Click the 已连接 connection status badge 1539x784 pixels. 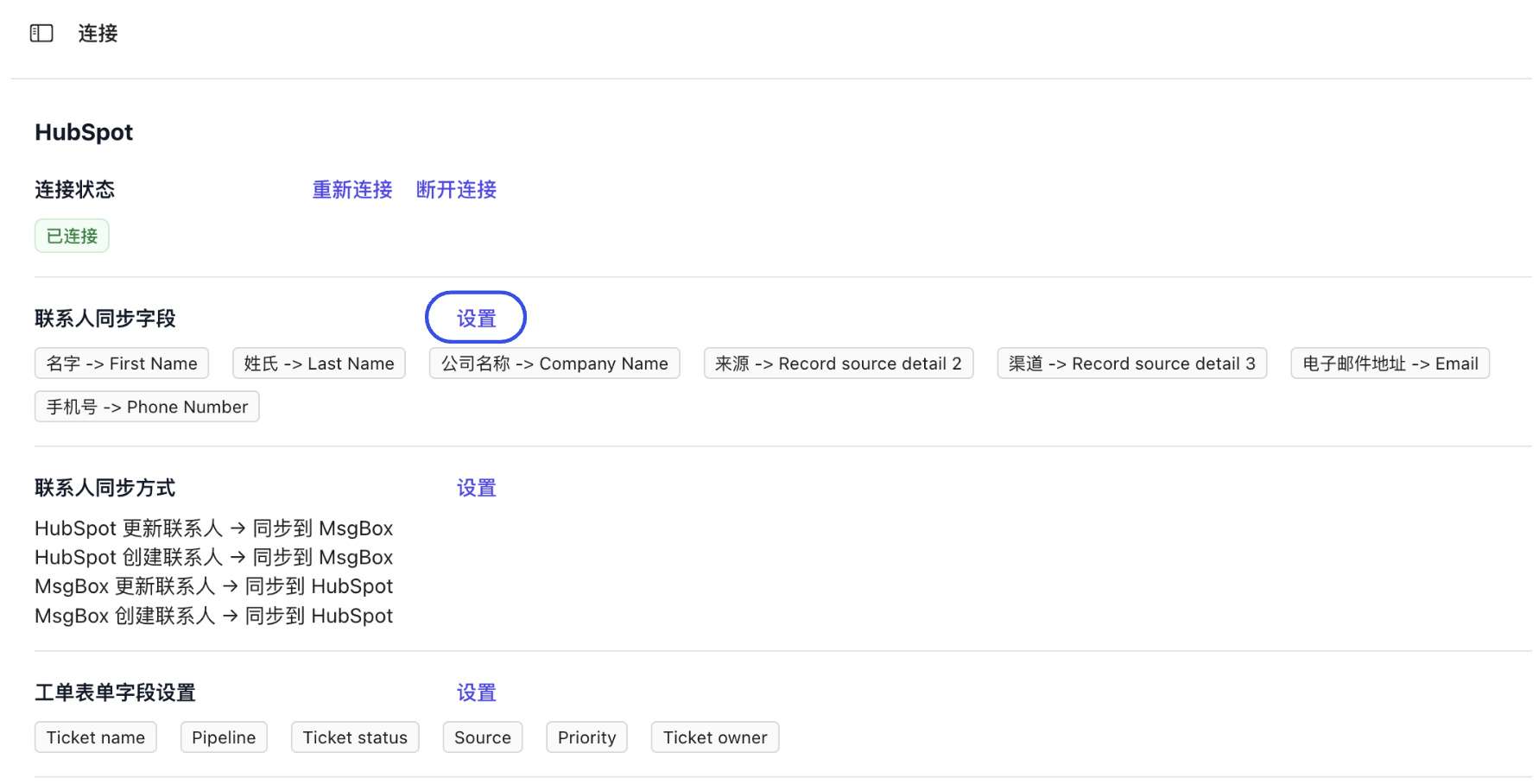pos(71,235)
